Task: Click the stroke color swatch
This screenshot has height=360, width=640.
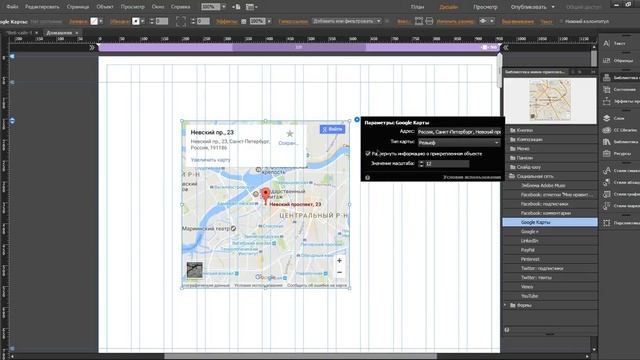Action: [x=136, y=21]
